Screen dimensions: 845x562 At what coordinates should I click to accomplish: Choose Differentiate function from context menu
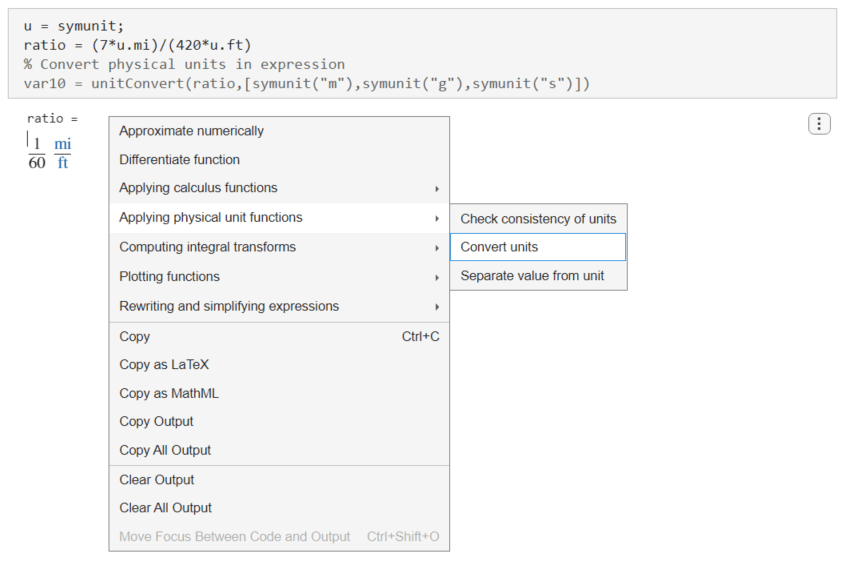coord(180,160)
